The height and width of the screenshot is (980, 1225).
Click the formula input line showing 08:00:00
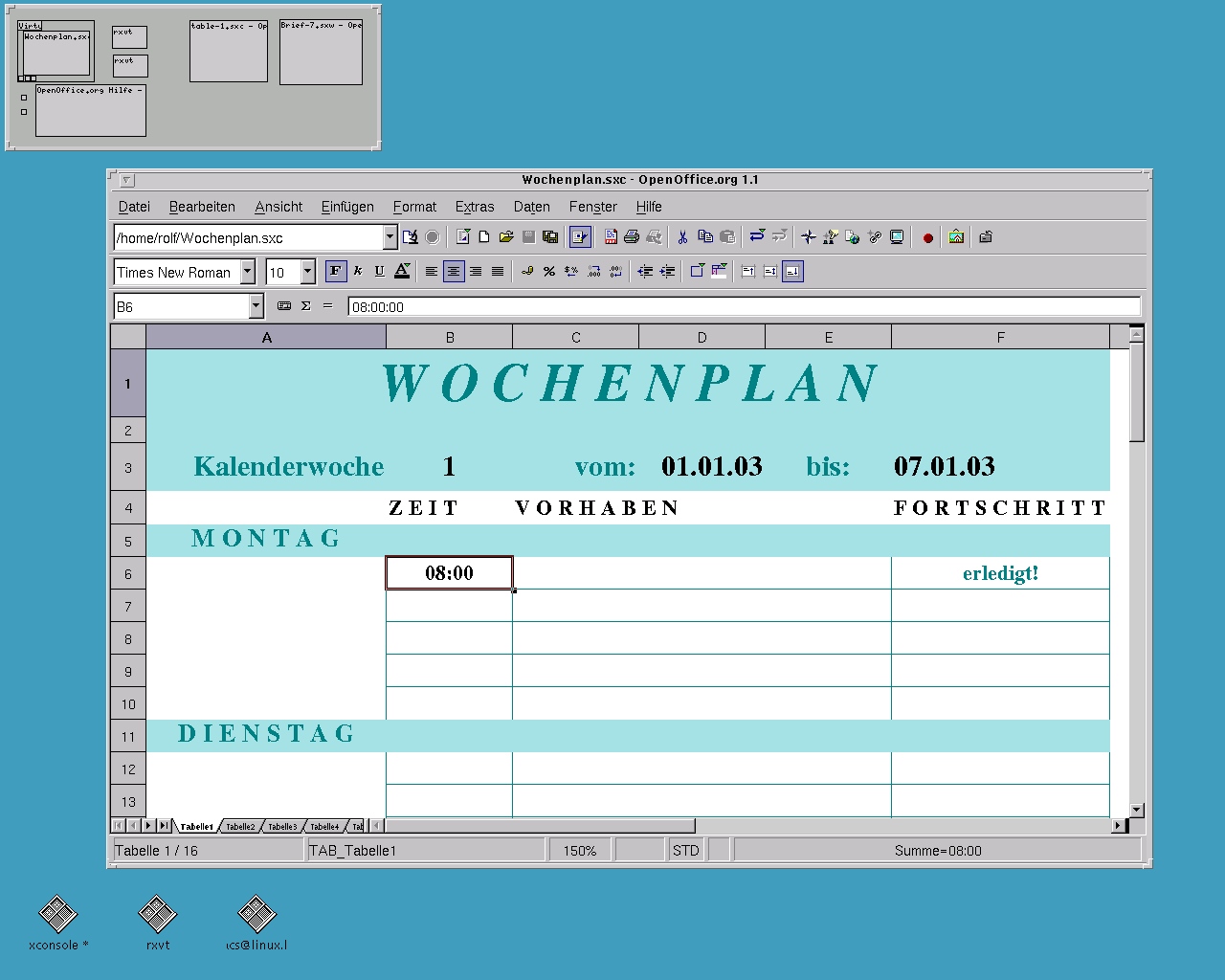[x=744, y=306]
